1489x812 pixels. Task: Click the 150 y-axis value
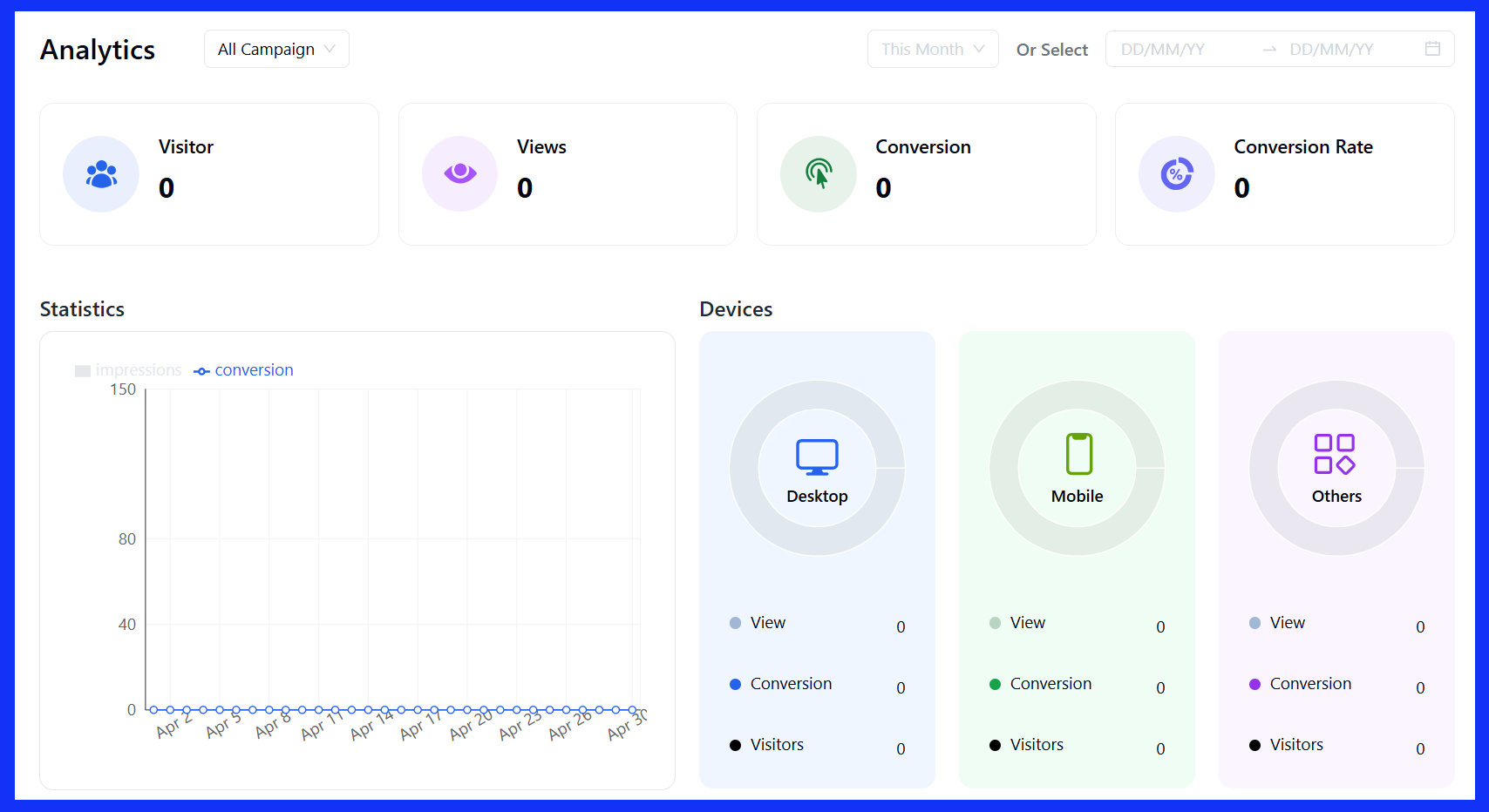tap(123, 389)
